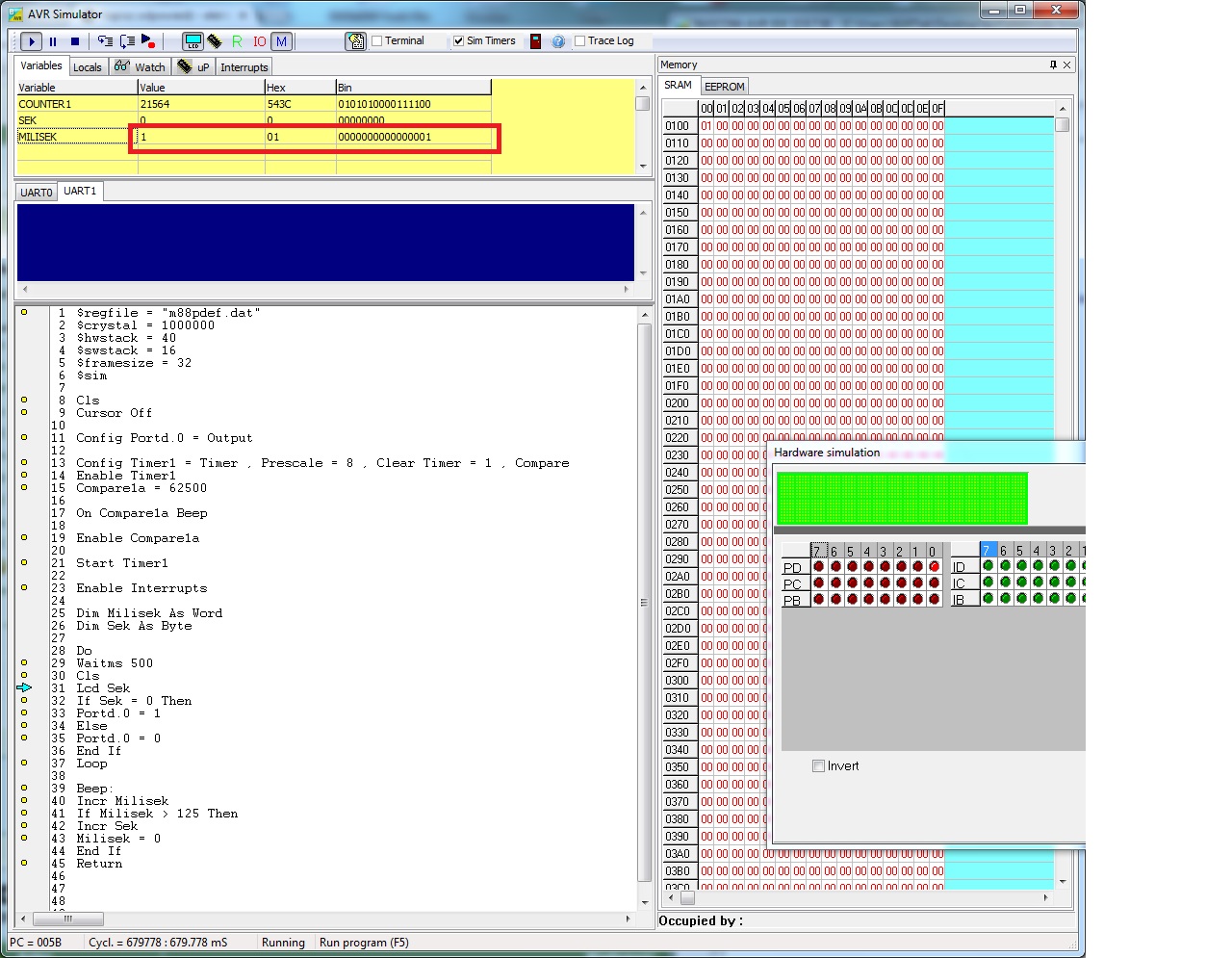Open the Watch tab
This screenshot has height=958, width=1232.
(140, 67)
